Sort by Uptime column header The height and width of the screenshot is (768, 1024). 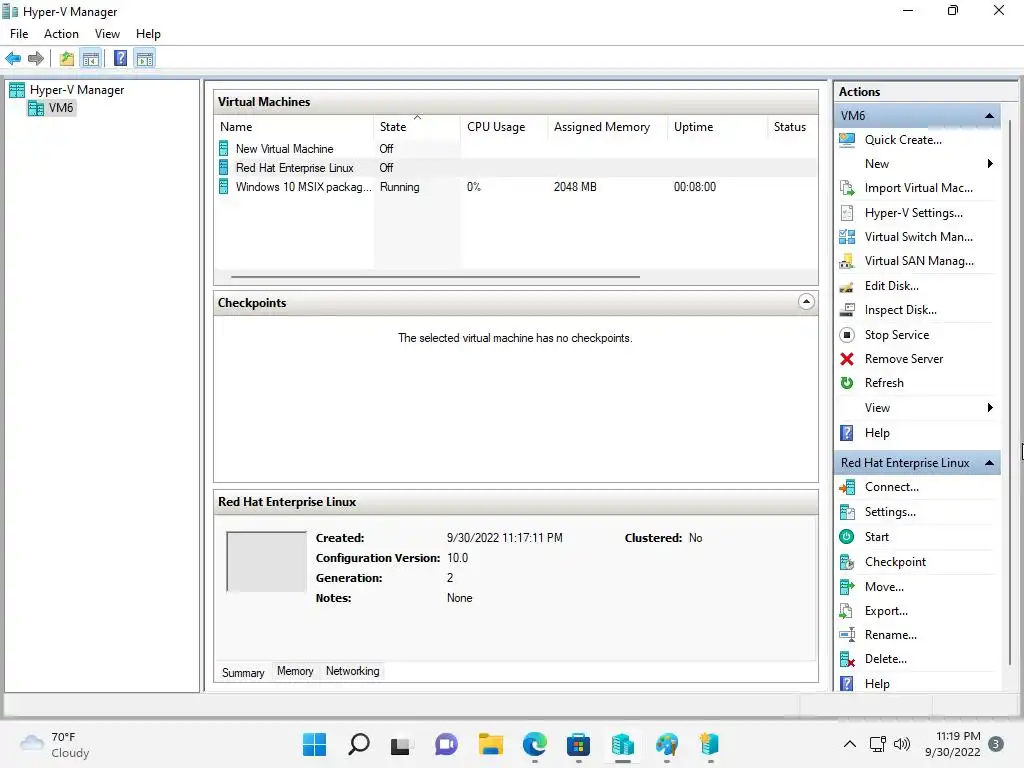[x=717, y=127]
